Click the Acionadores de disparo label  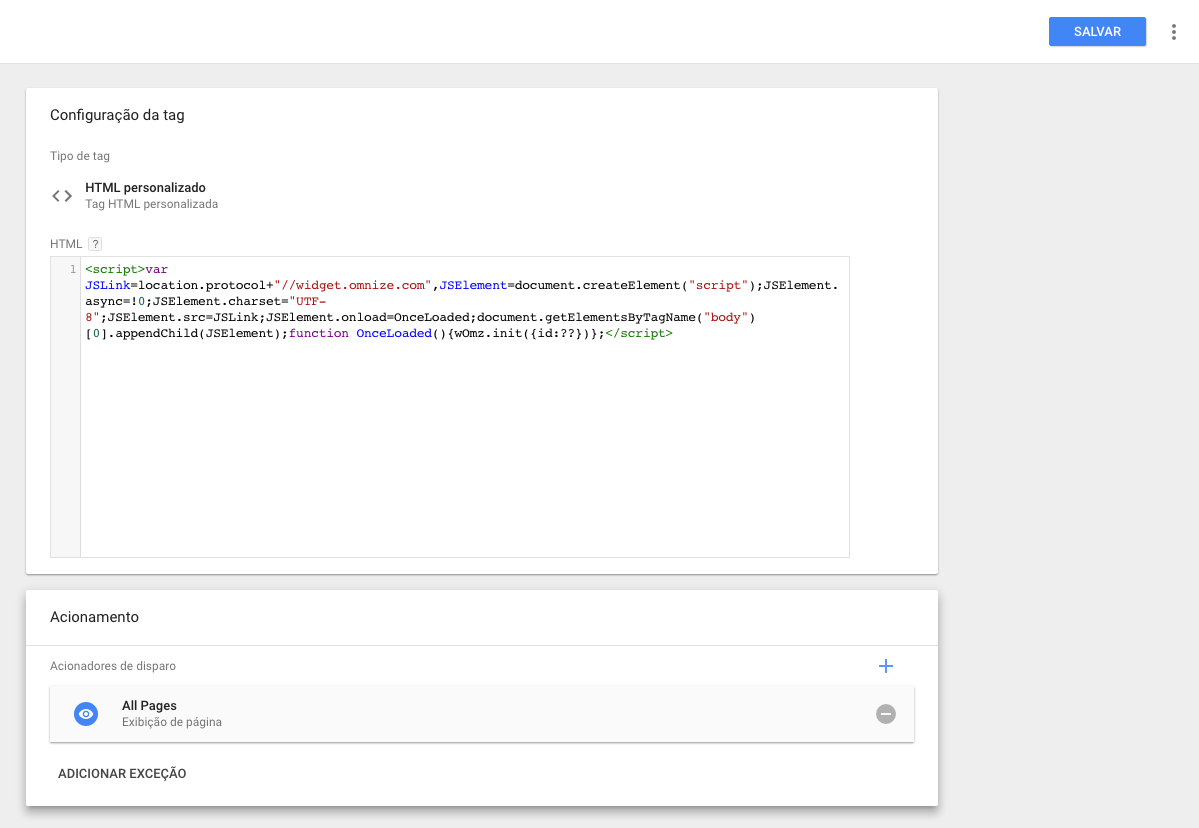point(112,666)
